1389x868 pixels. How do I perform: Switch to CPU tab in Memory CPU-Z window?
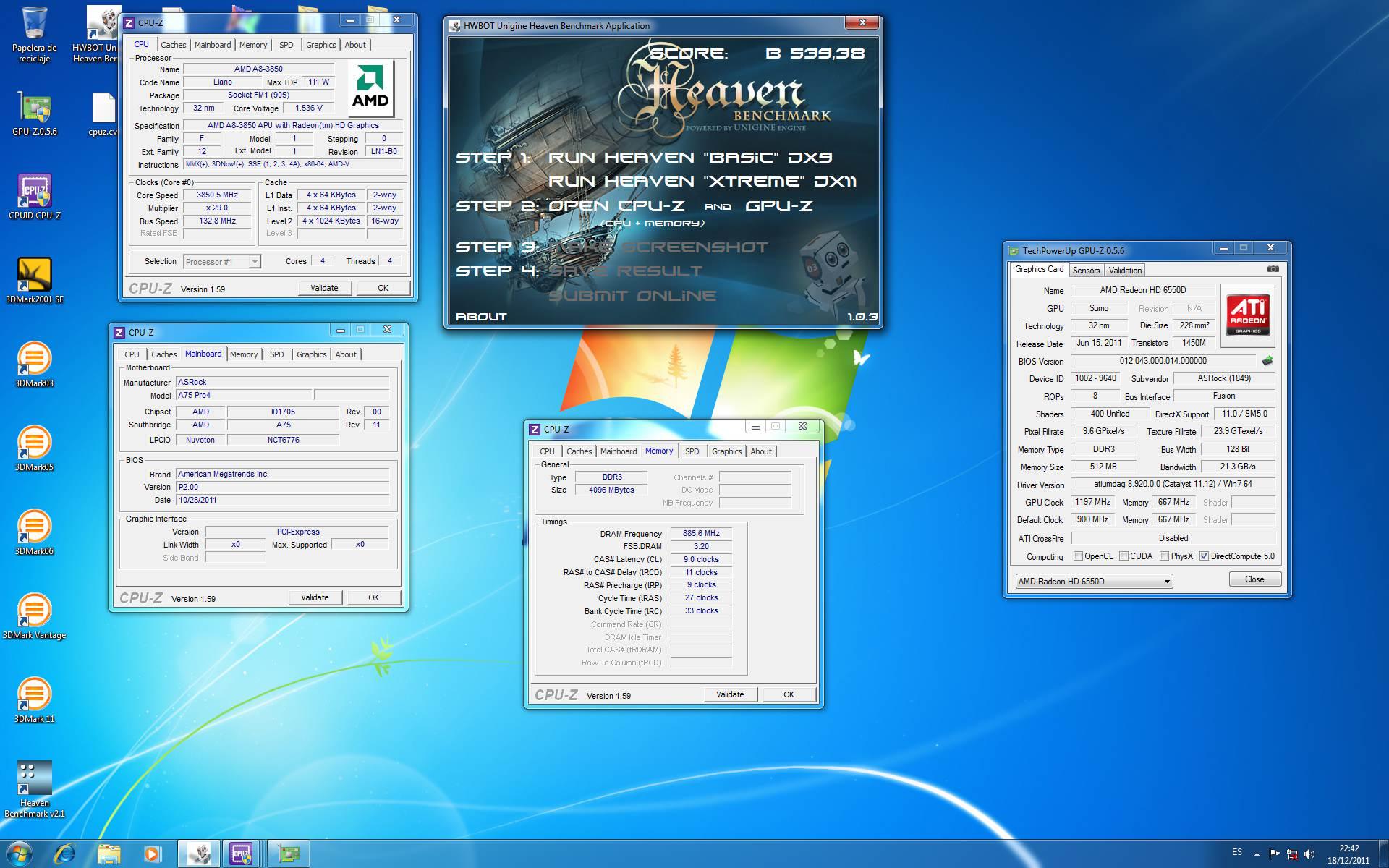coord(547,451)
